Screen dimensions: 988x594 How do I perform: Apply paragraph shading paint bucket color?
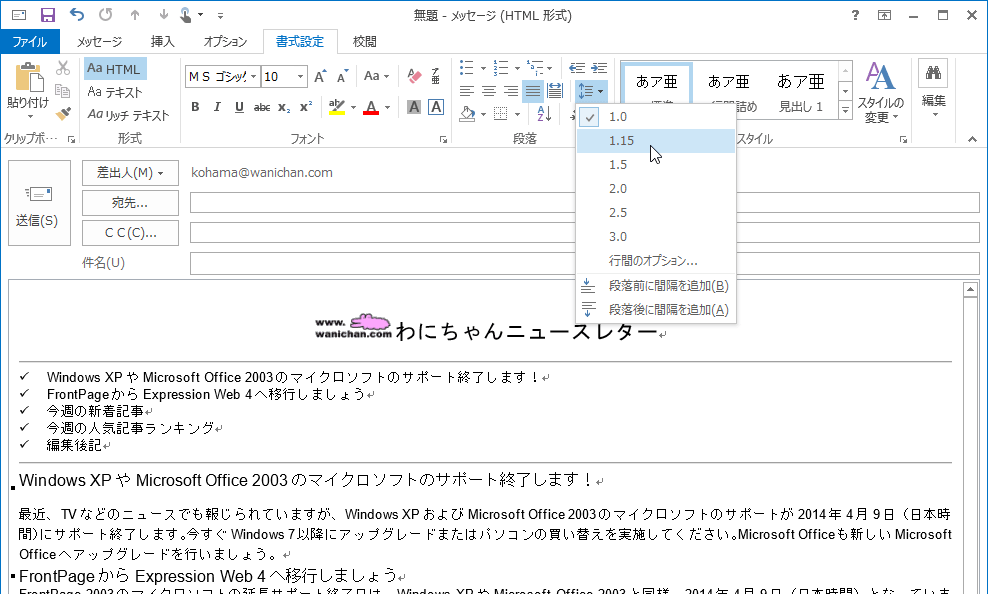[x=467, y=114]
